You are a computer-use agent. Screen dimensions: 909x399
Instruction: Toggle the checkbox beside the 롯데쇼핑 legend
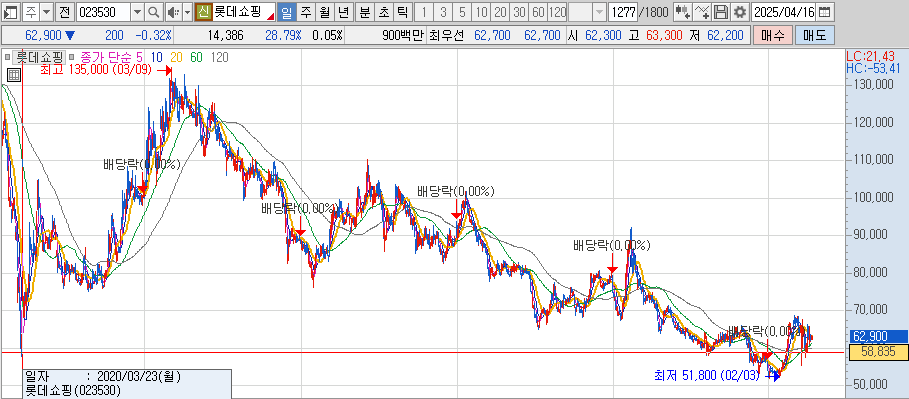(x=8, y=57)
